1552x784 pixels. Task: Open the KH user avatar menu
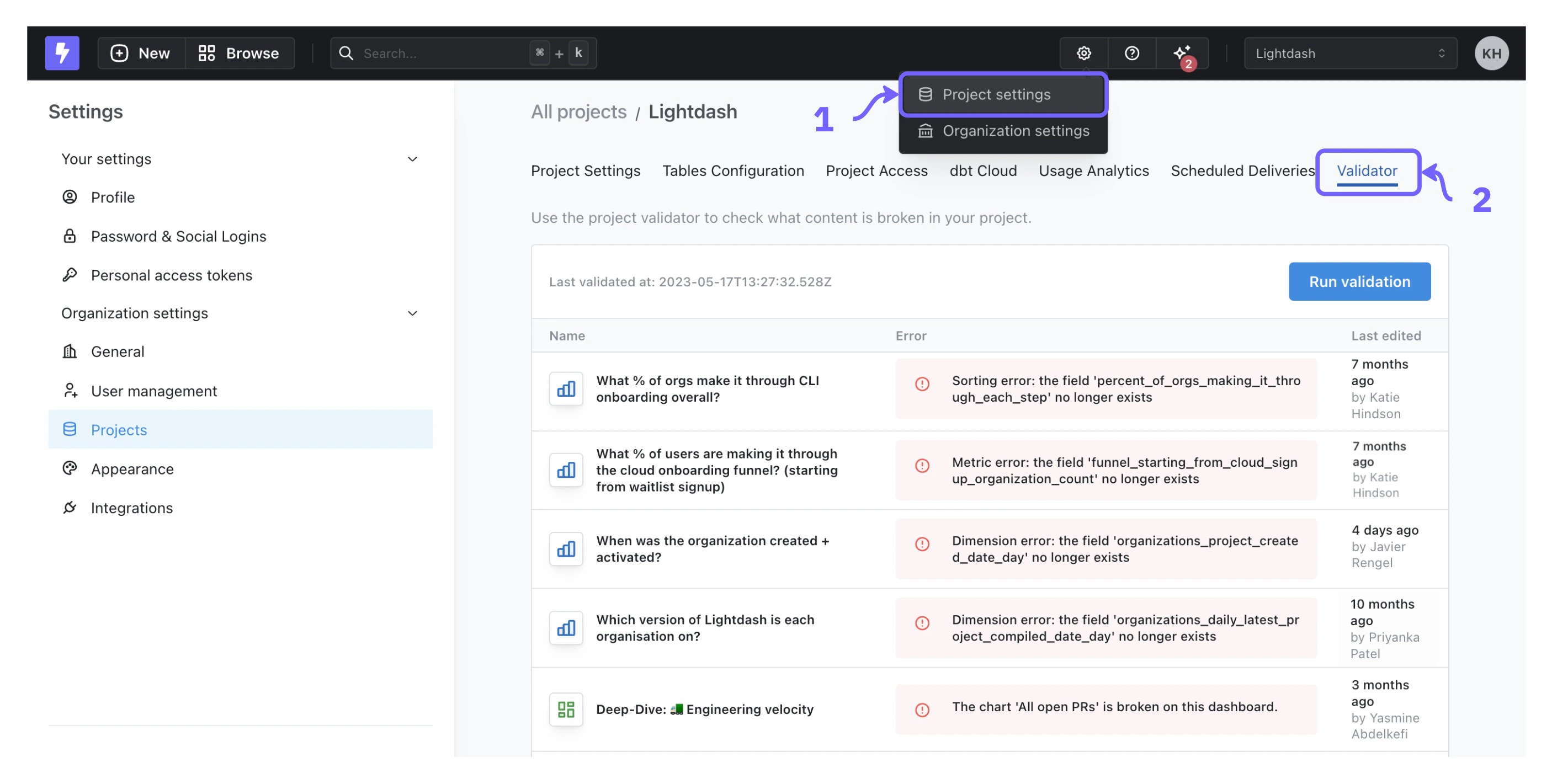point(1492,53)
